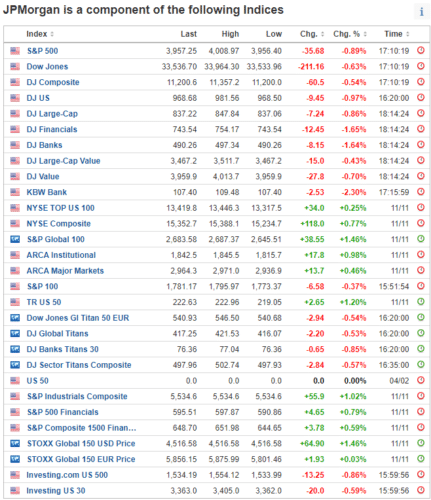
Task: Sort the table by Time column
Action: pyautogui.click(x=397, y=34)
